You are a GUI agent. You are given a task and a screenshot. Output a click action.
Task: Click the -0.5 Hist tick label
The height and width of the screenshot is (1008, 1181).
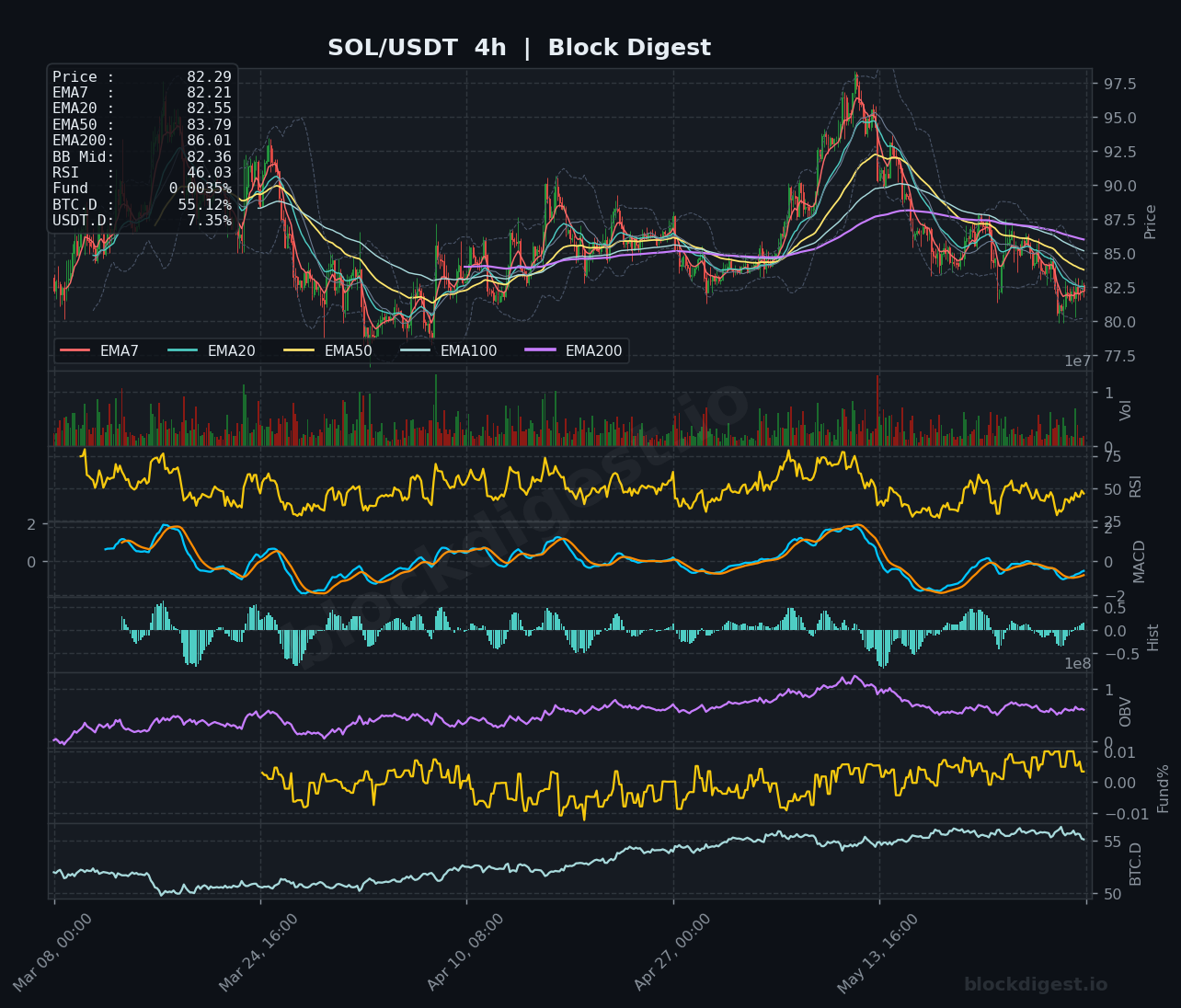[x=1121, y=654]
